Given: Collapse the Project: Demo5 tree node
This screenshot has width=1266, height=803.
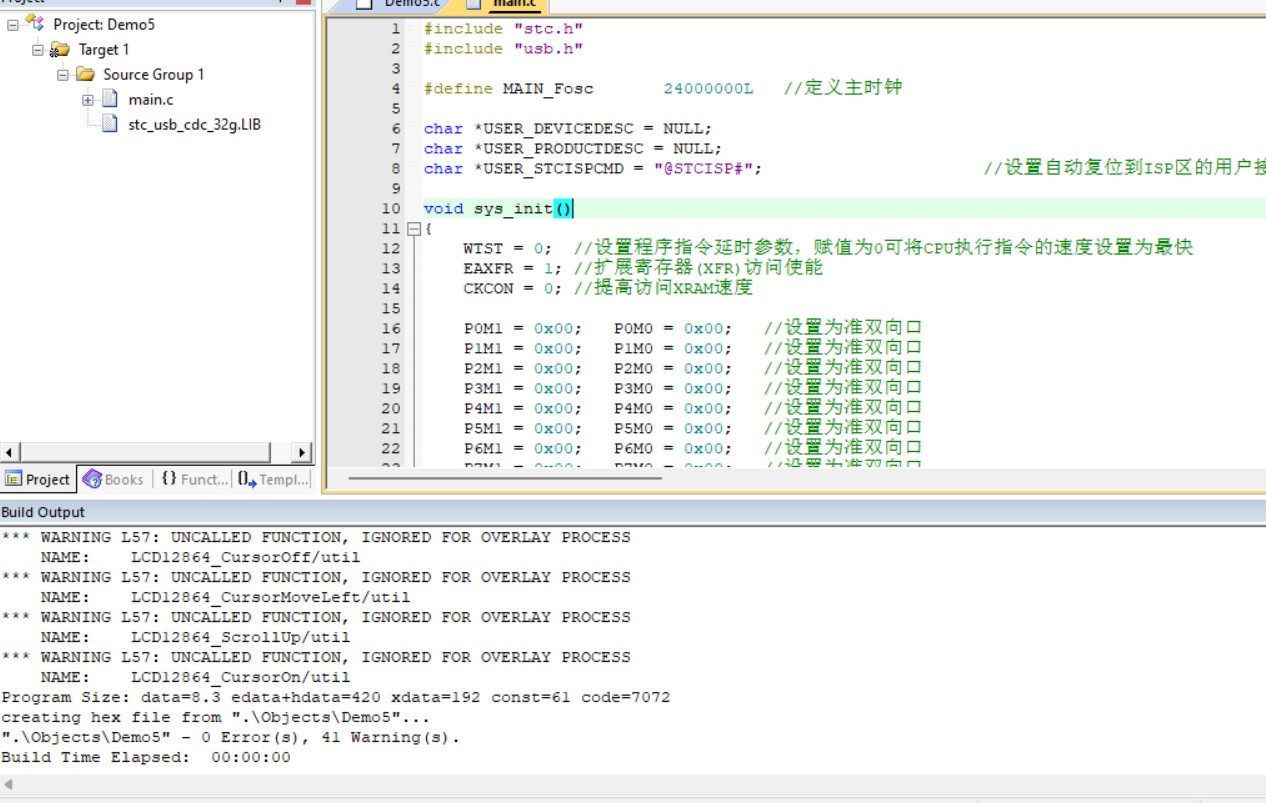Looking at the screenshot, I should pyautogui.click(x=13, y=24).
